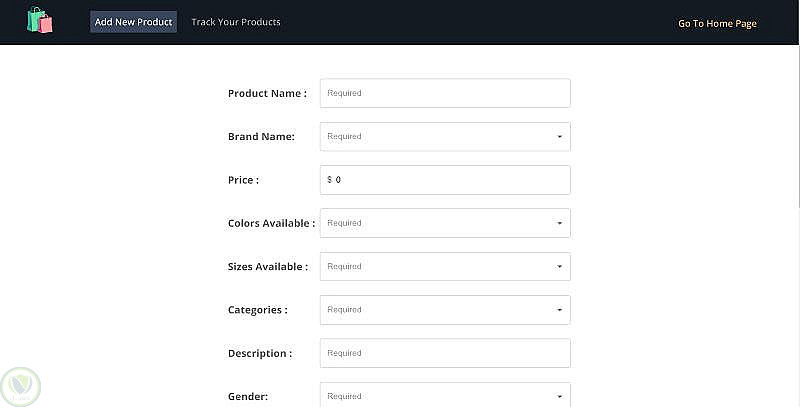
Task: Click the Price input field
Action: click(x=450, y=180)
